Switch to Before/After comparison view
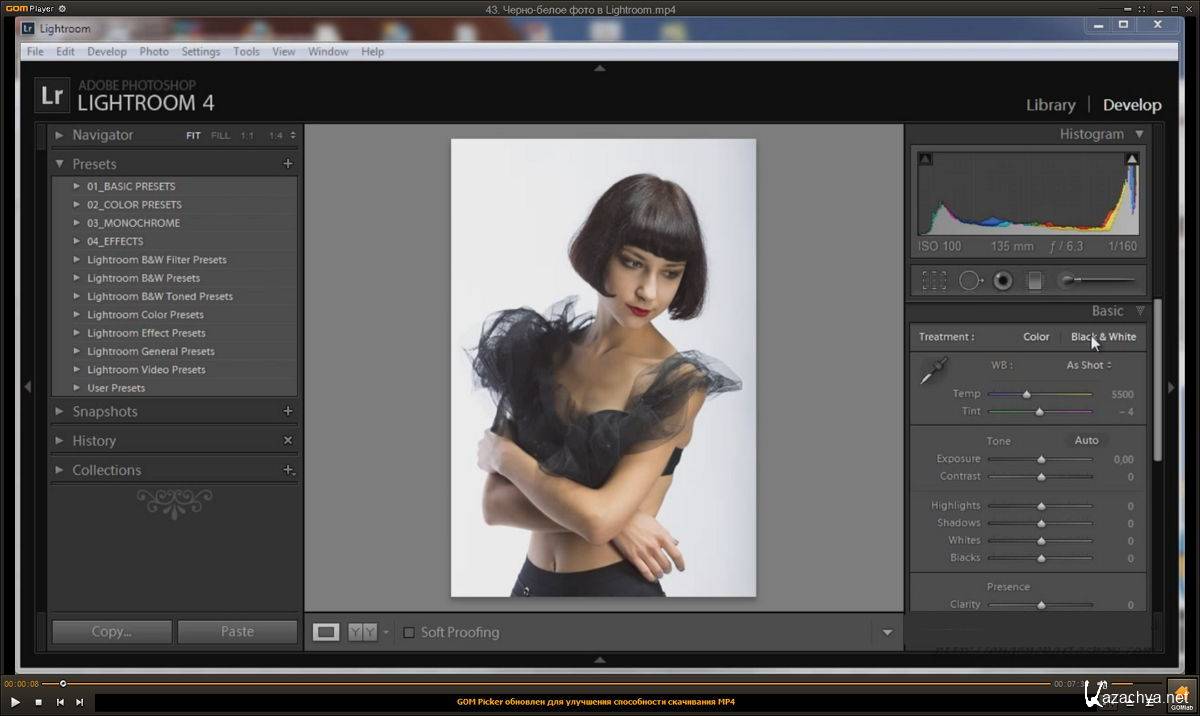The image size is (1200, 716). pos(362,632)
